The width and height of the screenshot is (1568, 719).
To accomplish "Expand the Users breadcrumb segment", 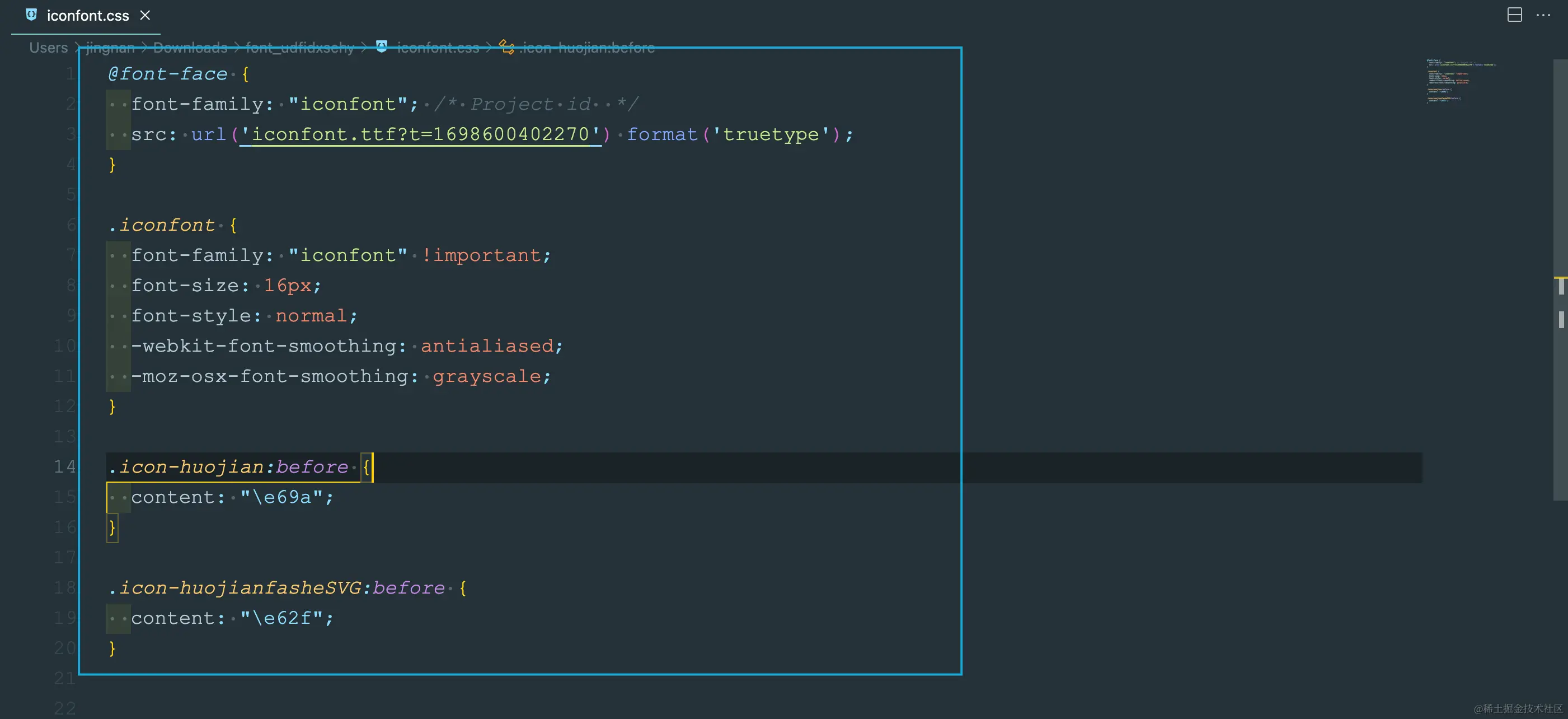I will tap(49, 48).
